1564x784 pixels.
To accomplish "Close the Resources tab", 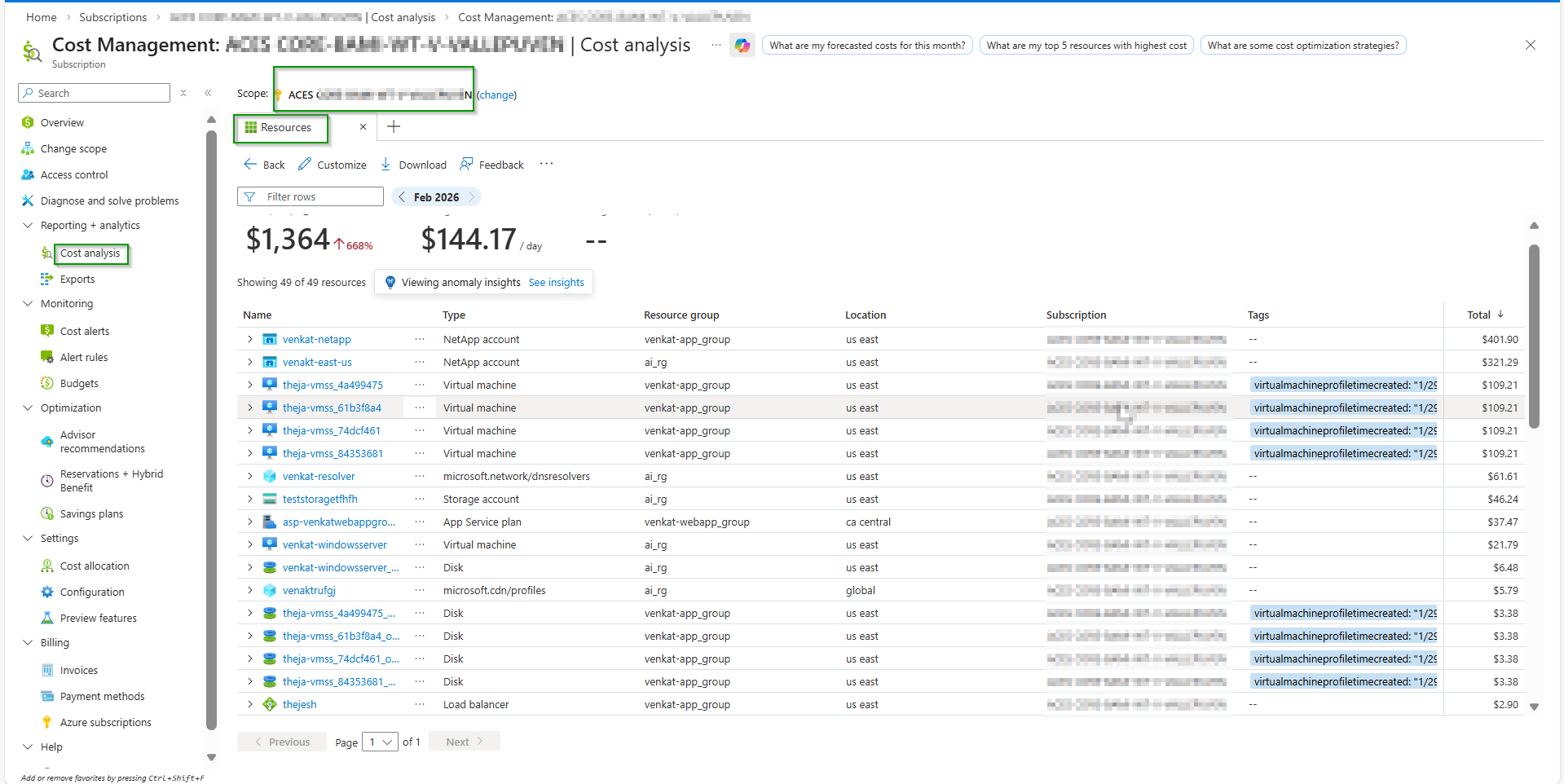I will [363, 127].
